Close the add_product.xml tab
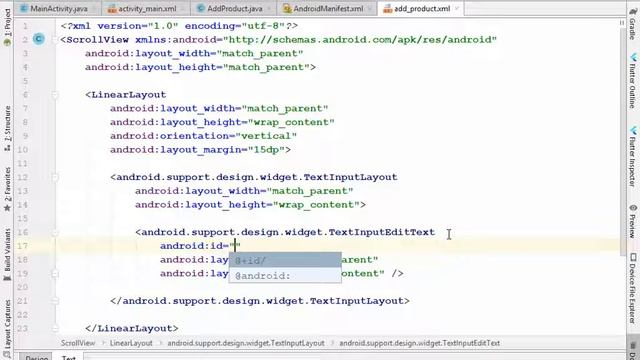 point(457,9)
